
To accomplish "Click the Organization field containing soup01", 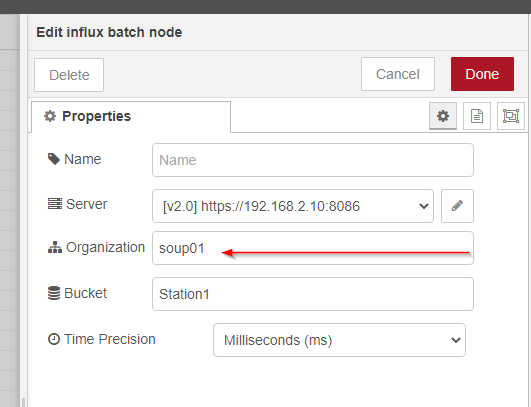I will point(313,248).
